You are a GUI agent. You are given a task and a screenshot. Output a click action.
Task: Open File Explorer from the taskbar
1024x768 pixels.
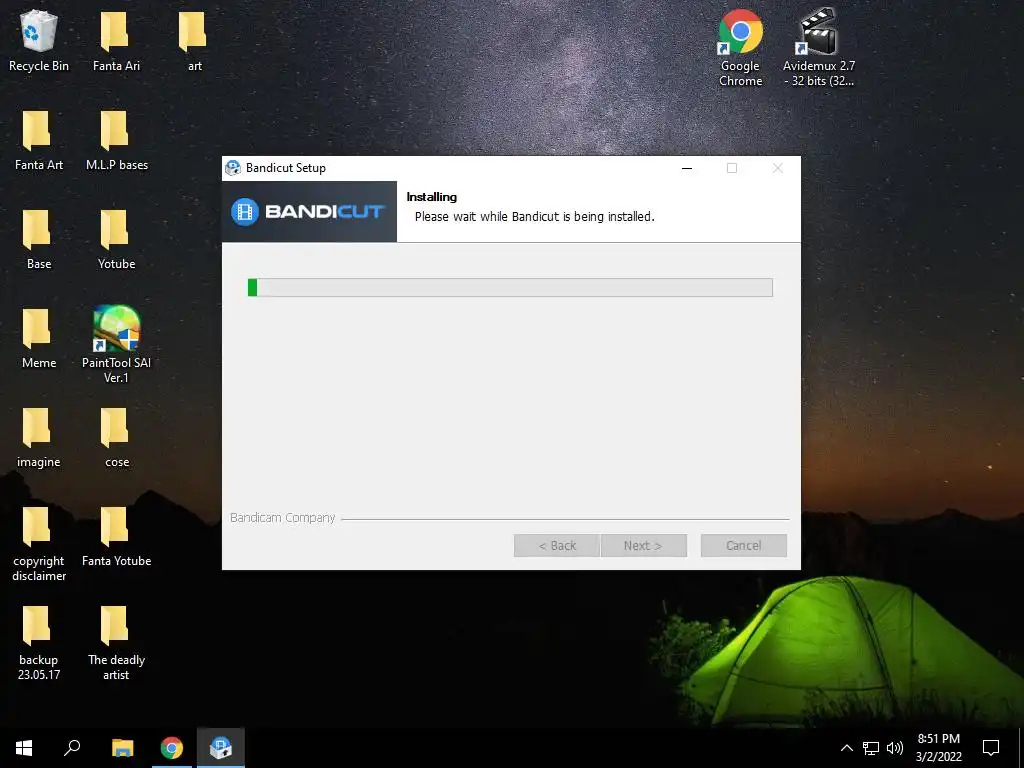[122, 748]
